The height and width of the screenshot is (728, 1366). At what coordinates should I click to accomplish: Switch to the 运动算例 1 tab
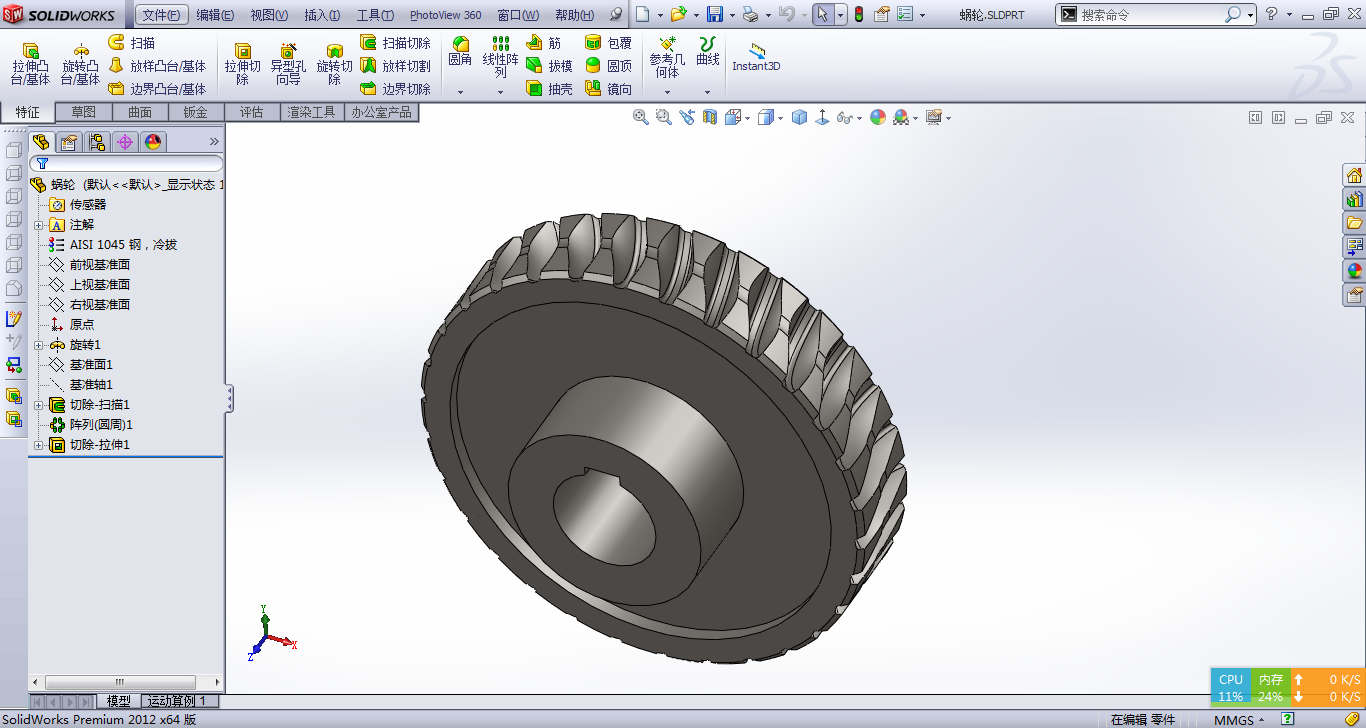[177, 701]
